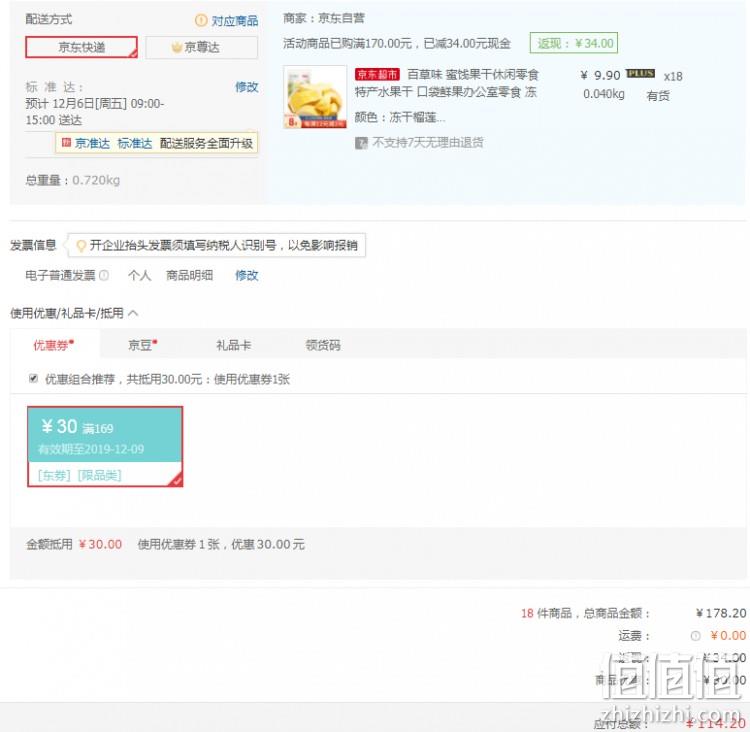Click the 商家：京东自营 label

[x=324, y=18]
